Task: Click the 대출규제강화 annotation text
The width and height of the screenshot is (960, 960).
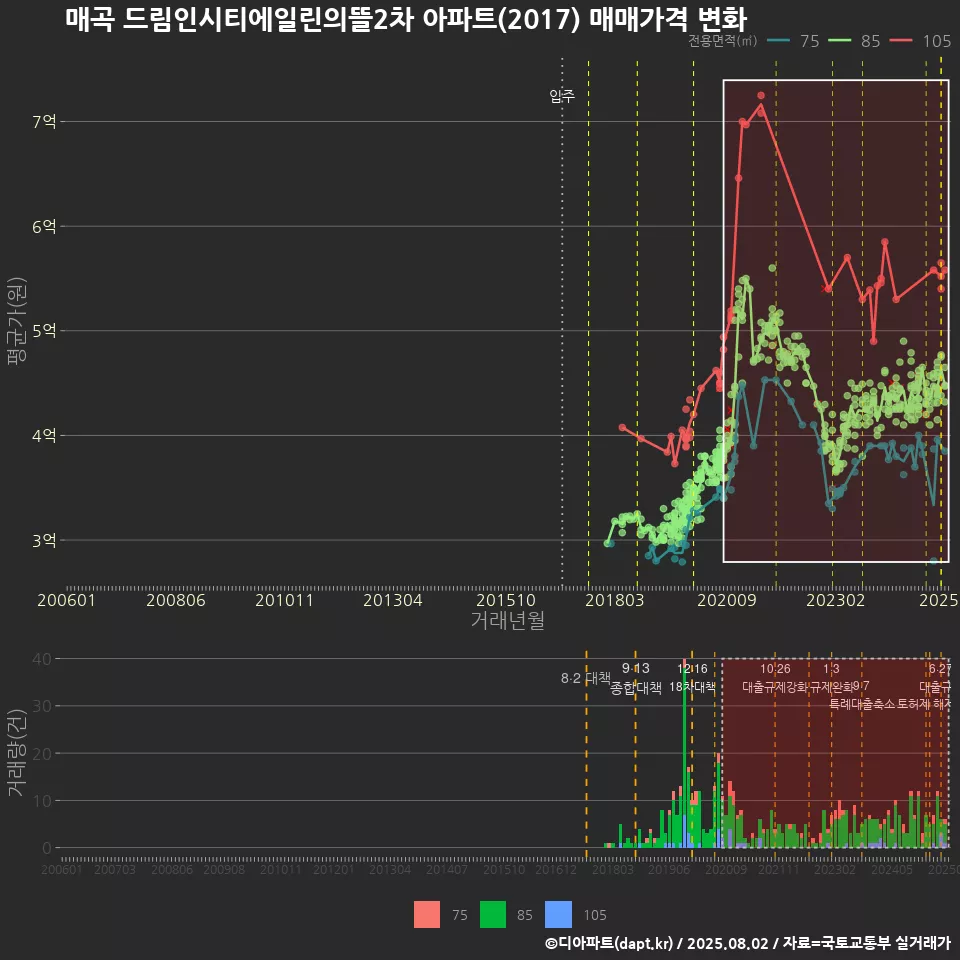Action: pyautogui.click(x=774, y=687)
